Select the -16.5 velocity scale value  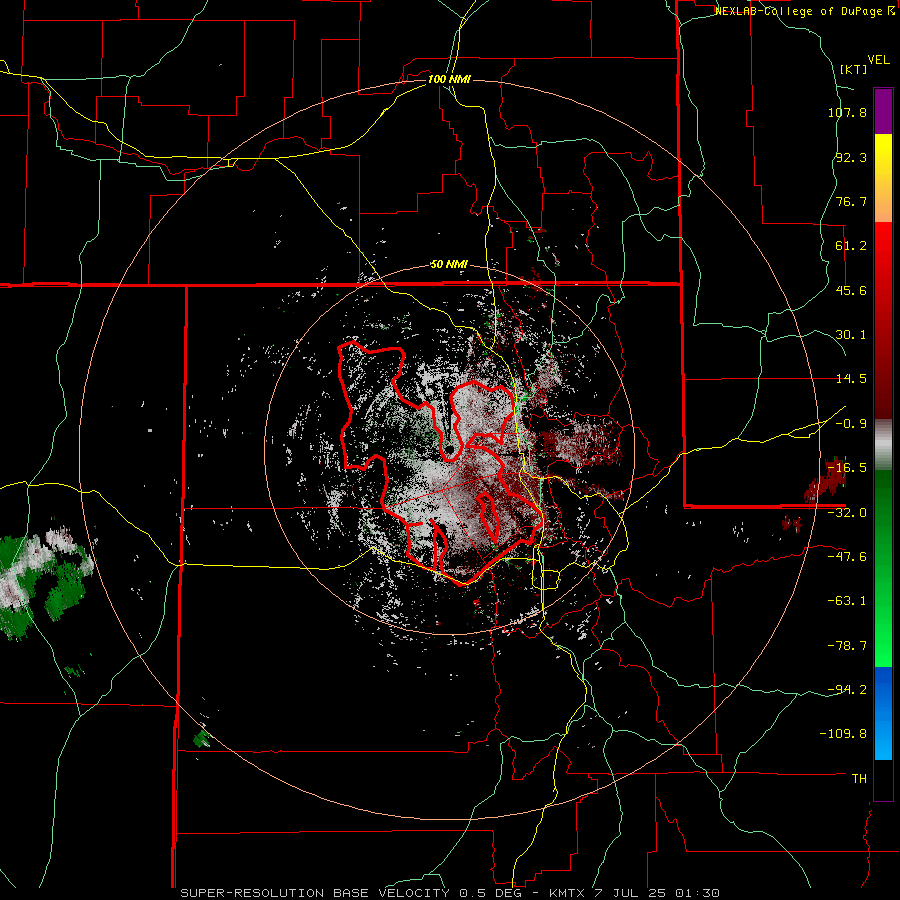[847, 468]
